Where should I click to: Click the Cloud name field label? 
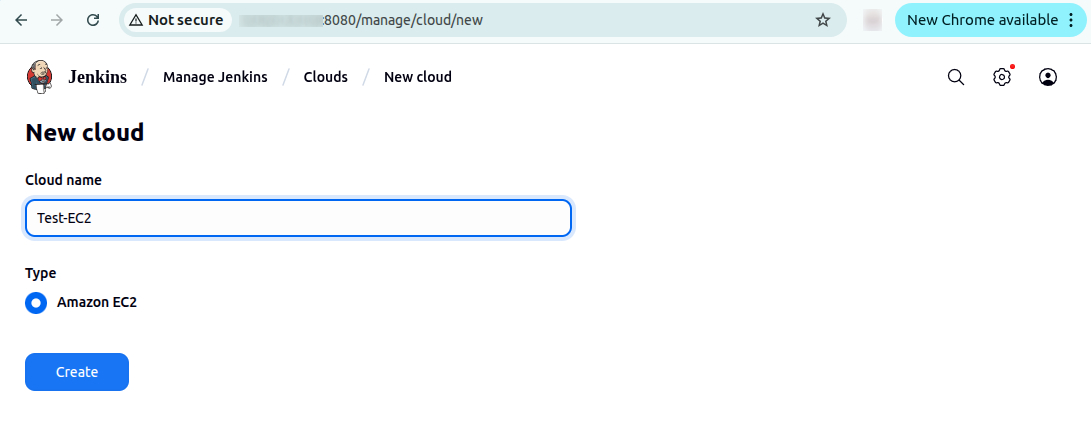pyautogui.click(x=63, y=180)
